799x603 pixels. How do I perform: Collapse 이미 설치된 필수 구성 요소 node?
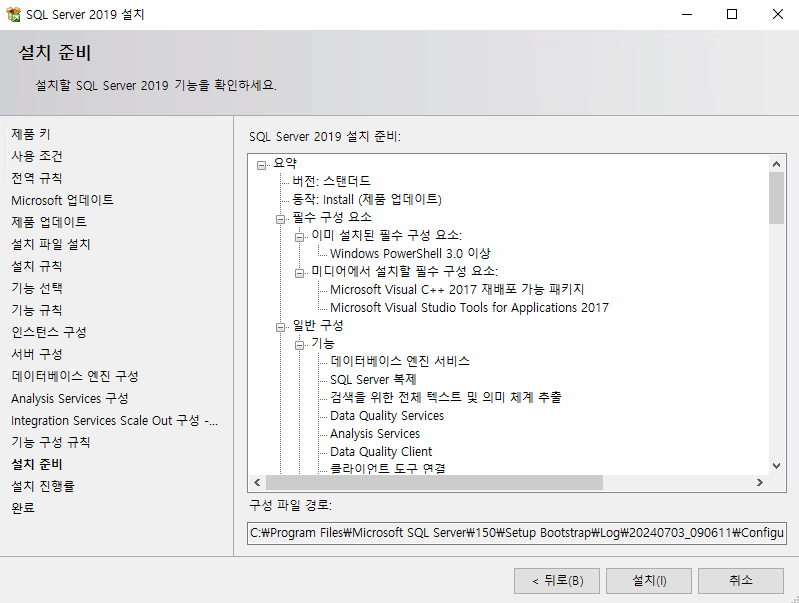tap(299, 237)
